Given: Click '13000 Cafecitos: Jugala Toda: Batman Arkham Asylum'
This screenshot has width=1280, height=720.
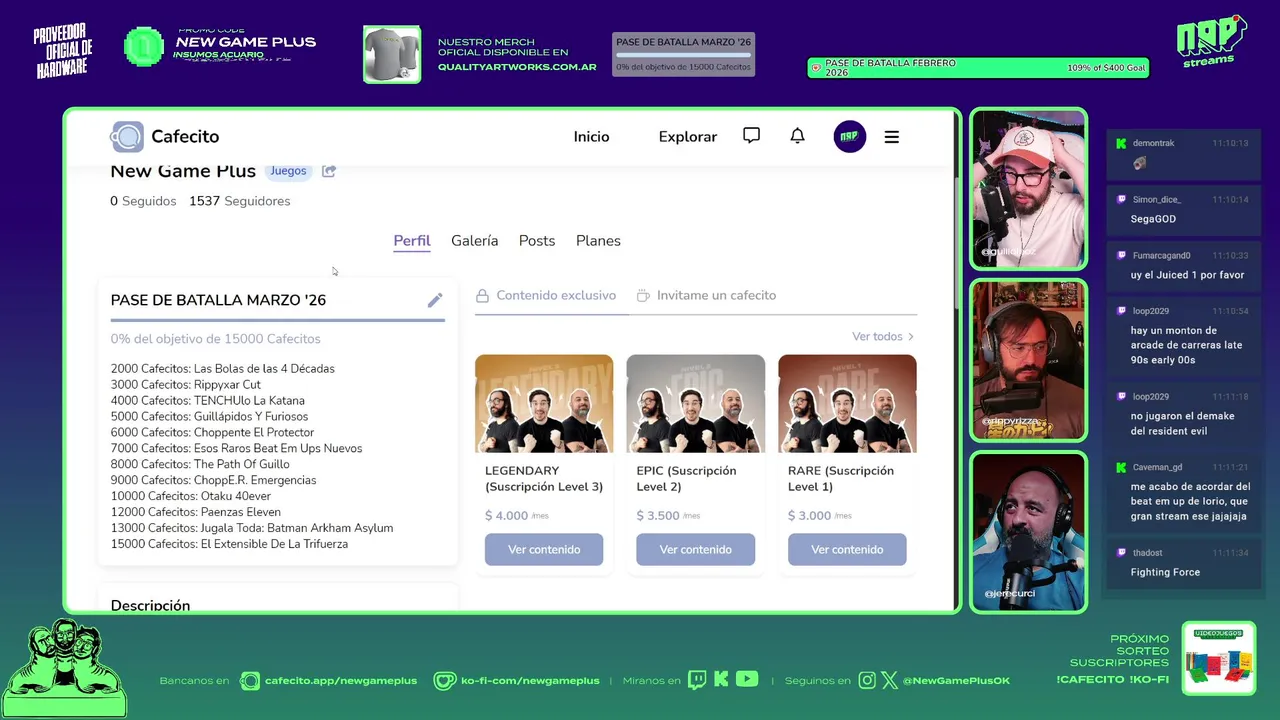Looking at the screenshot, I should [x=252, y=528].
